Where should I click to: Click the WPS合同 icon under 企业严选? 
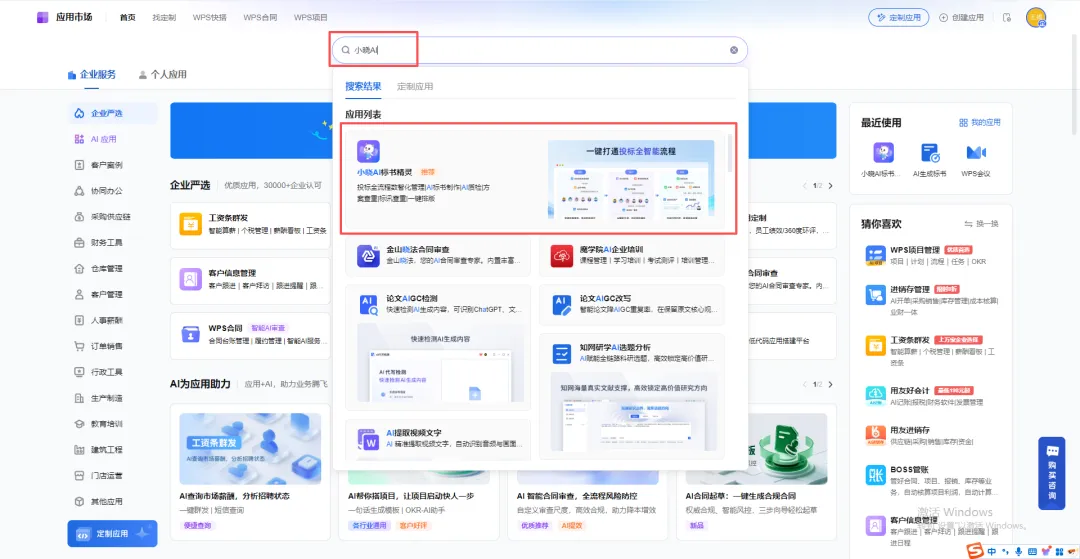click(191, 334)
